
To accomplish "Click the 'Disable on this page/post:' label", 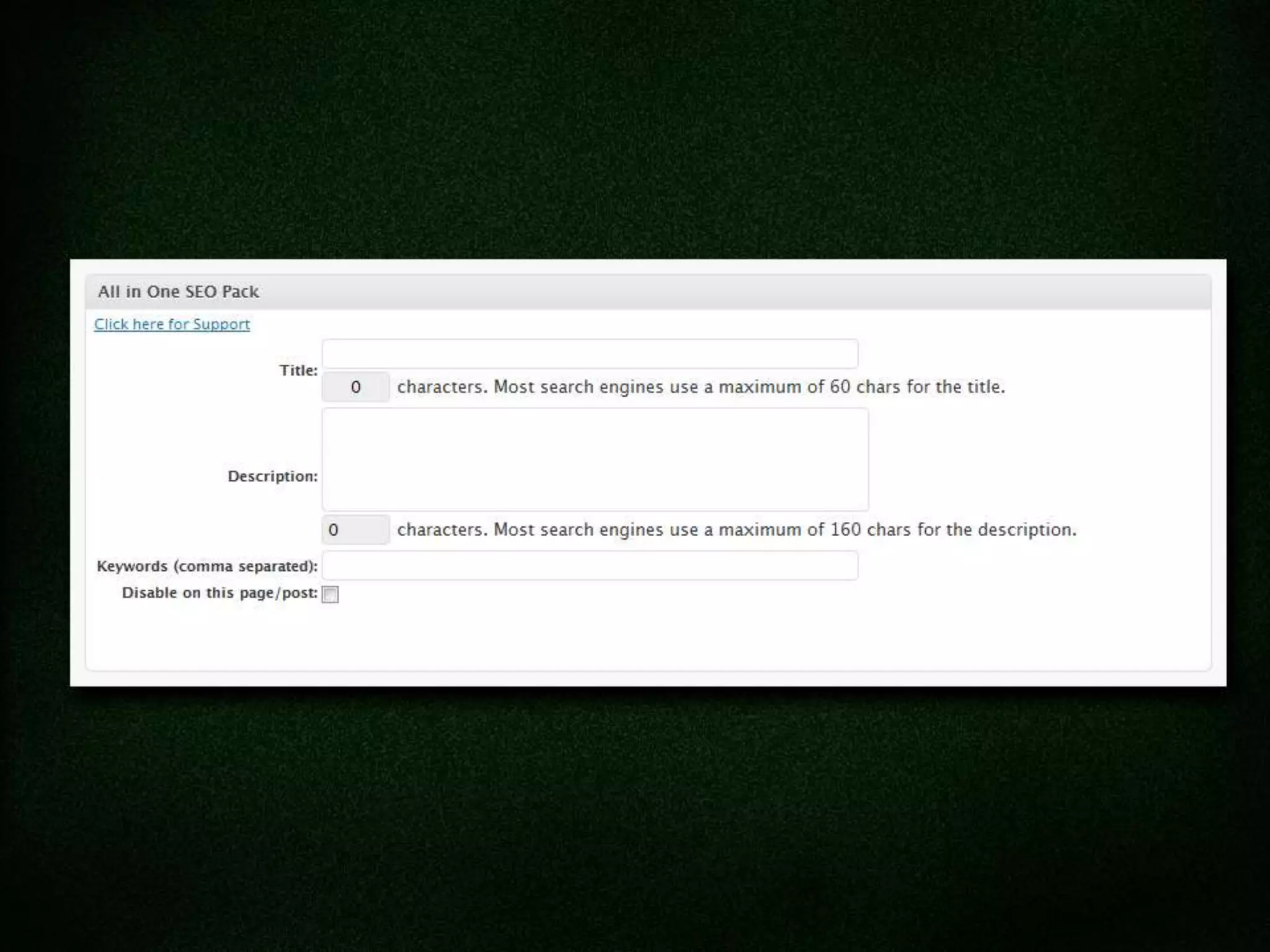I will point(220,593).
